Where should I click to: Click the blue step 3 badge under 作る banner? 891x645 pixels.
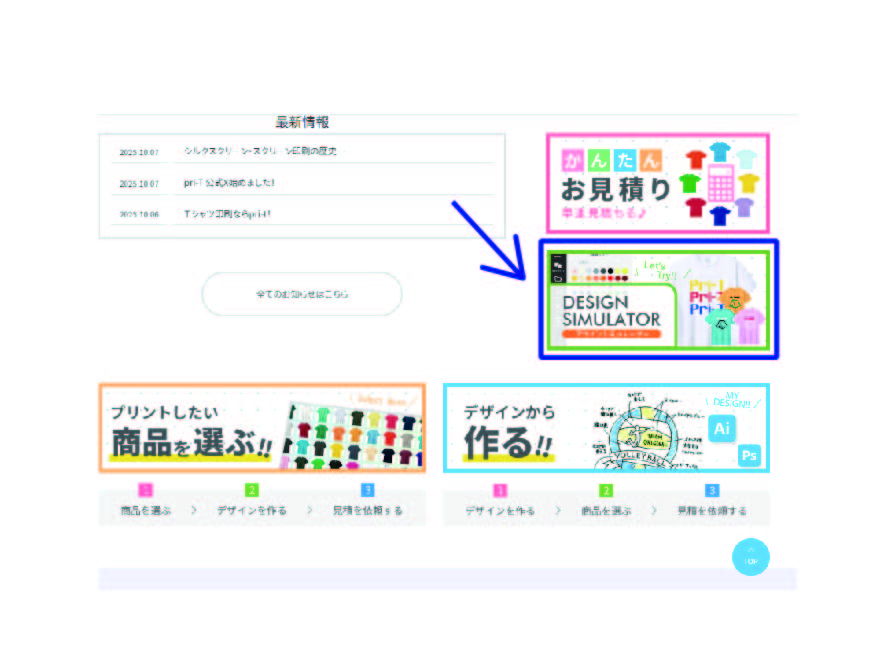pyautogui.click(x=712, y=490)
